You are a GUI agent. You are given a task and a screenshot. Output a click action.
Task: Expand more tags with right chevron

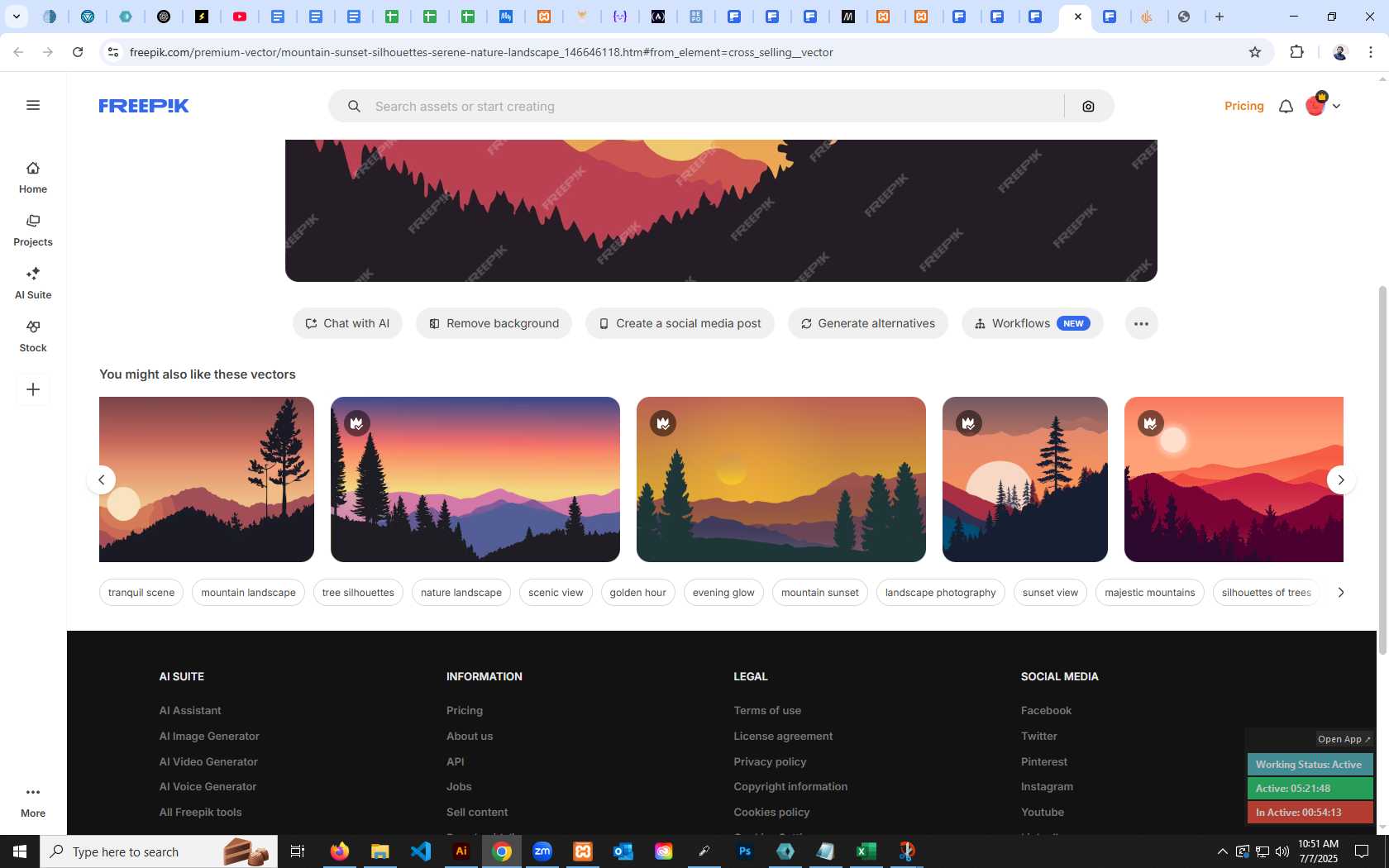1341,592
